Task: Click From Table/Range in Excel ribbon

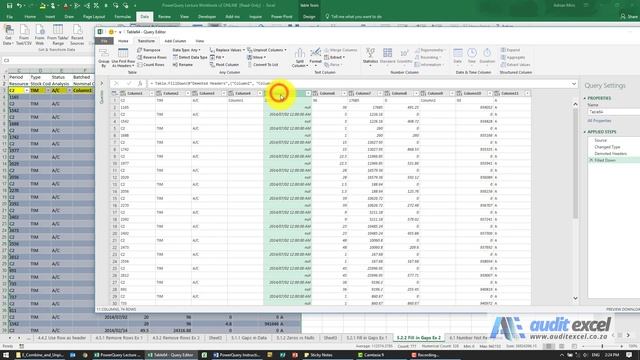Action: tap(58, 35)
